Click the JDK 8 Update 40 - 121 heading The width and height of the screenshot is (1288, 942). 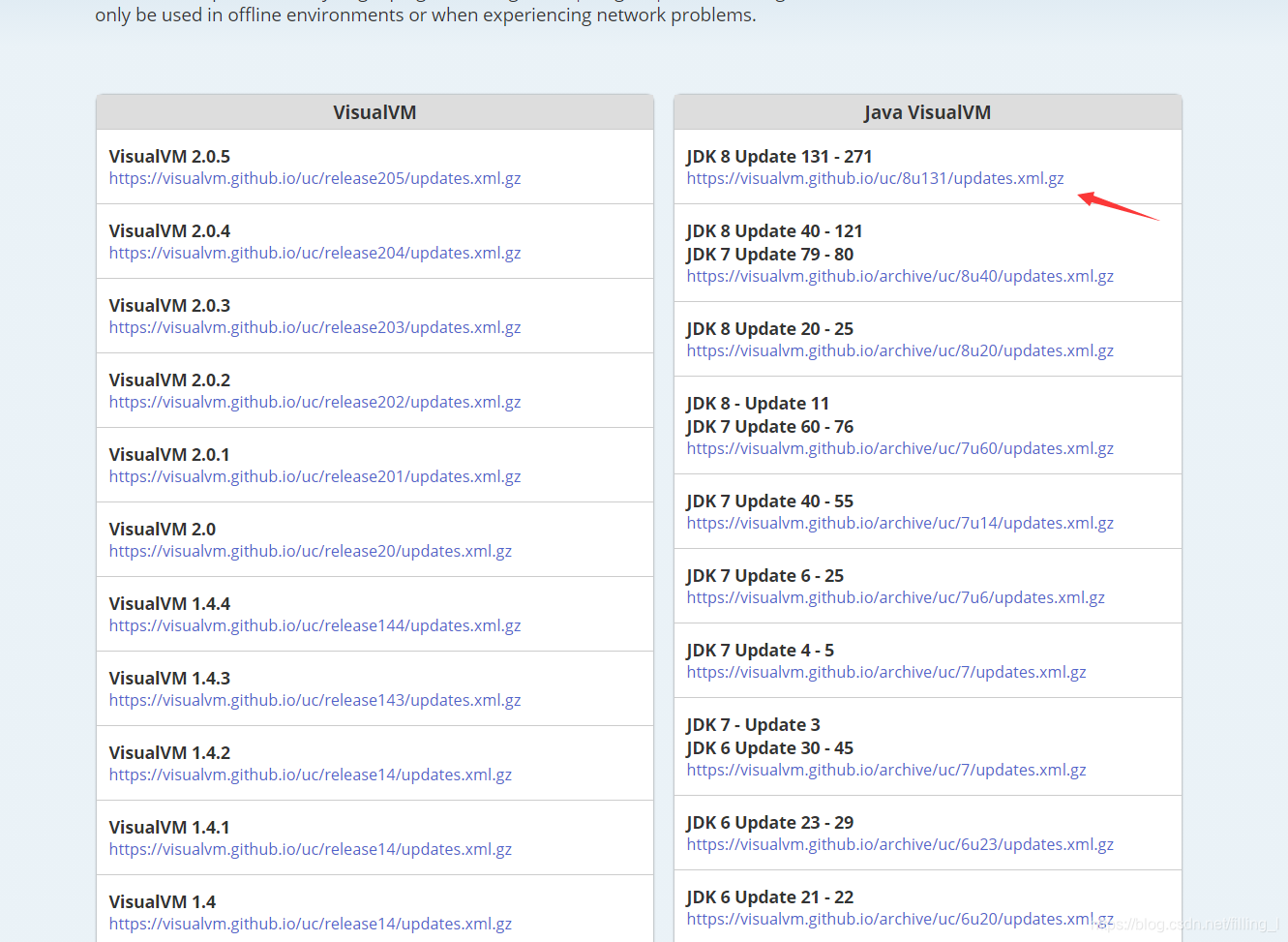pyautogui.click(x=774, y=230)
